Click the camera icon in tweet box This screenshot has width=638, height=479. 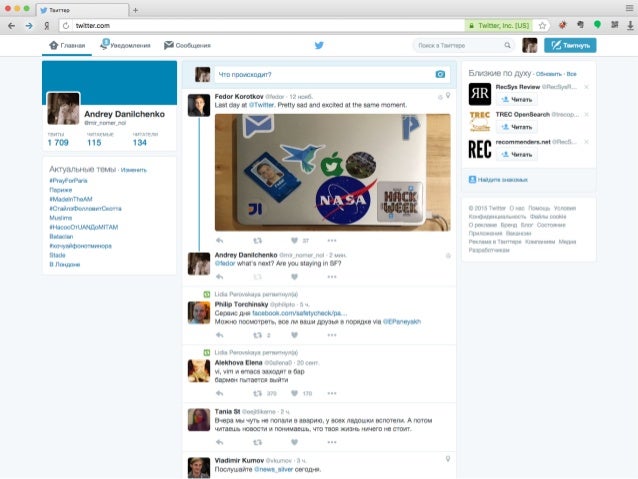tap(440, 74)
